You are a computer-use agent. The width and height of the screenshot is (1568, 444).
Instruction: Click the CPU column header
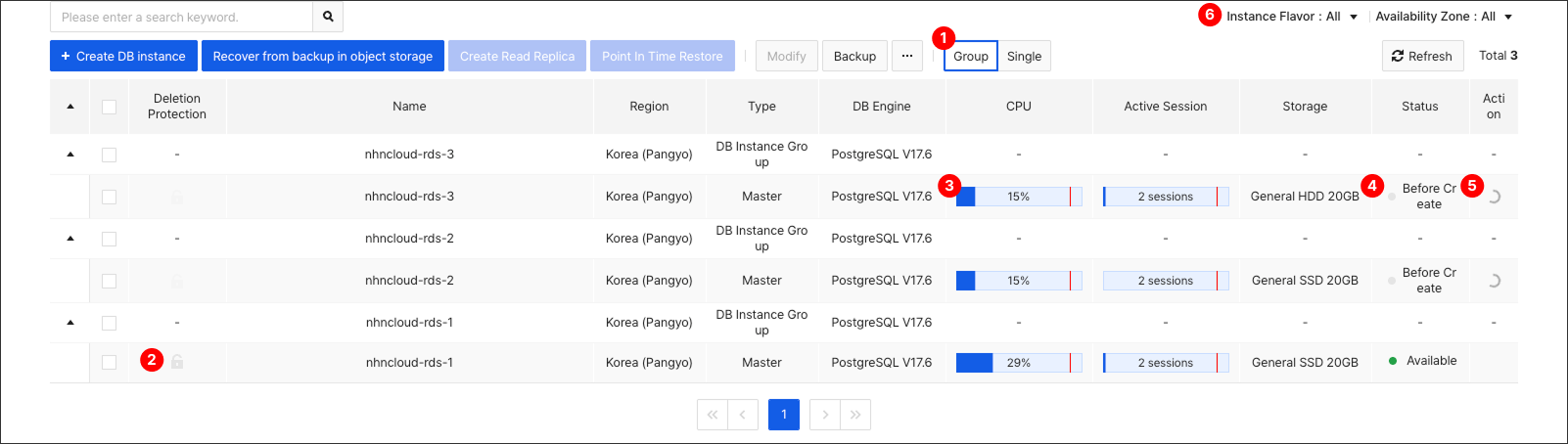pyautogui.click(x=1019, y=107)
